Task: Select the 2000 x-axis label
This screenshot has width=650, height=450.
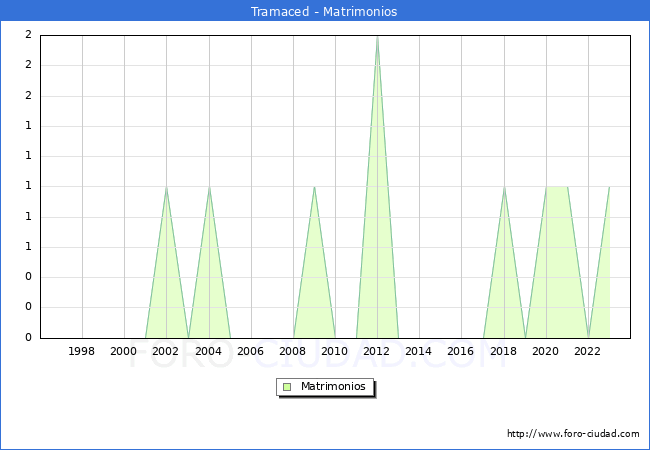Action: (124, 351)
